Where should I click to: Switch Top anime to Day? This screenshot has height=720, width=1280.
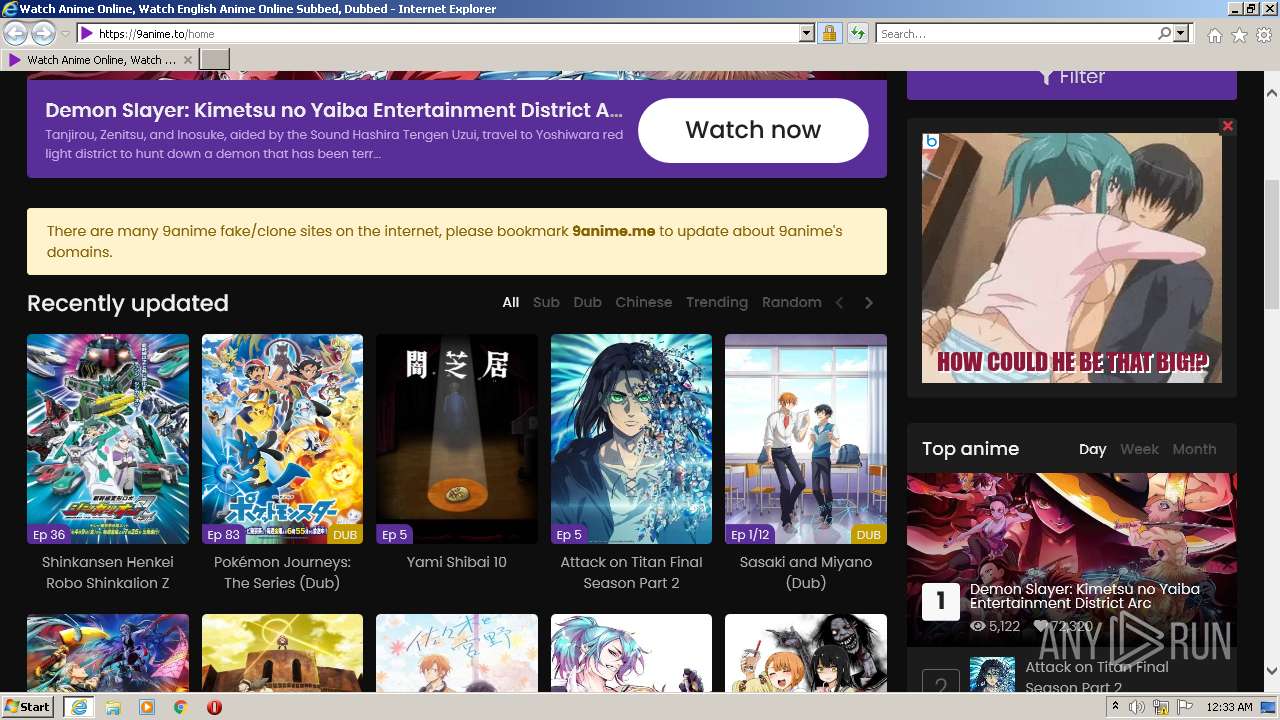click(x=1093, y=449)
